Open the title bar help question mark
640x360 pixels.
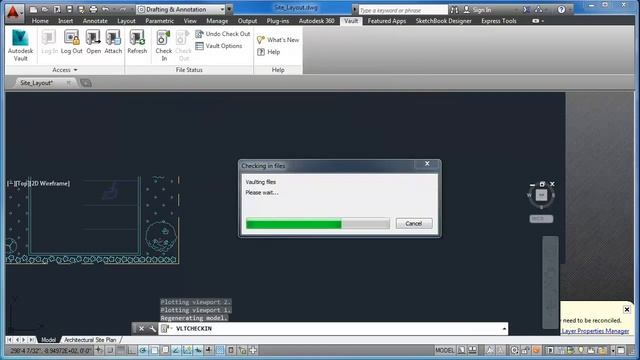[562, 9]
